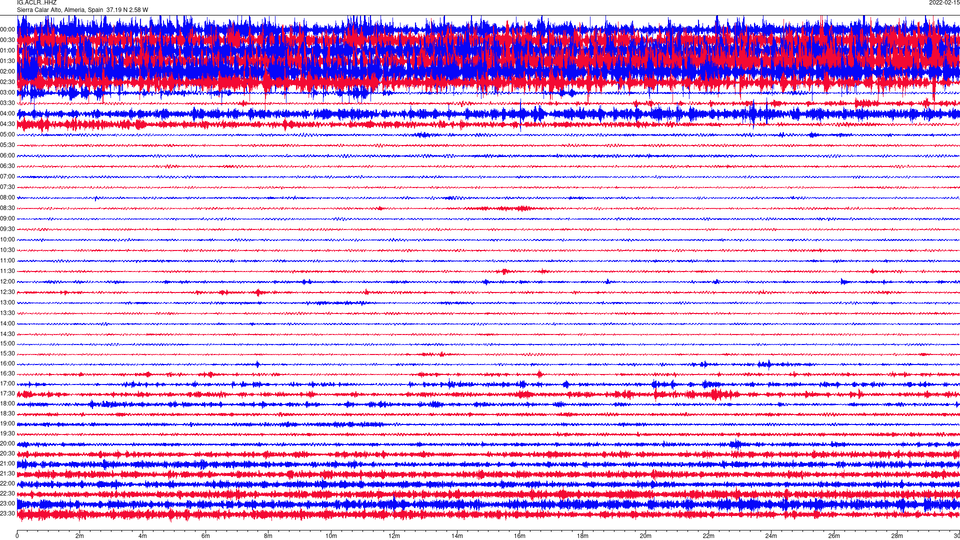This screenshot has width=960, height=540.
Task: Click the "22m" axis tick label
Action: (x=708, y=536)
